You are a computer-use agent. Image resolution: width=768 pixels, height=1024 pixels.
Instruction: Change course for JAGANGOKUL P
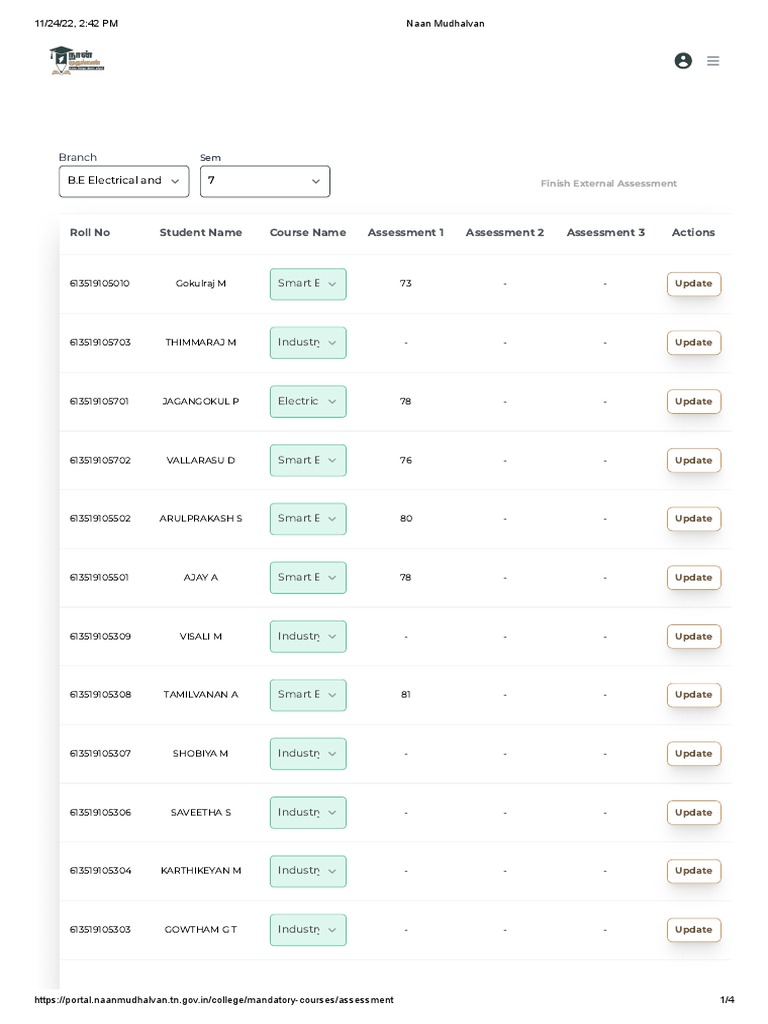pyautogui.click(x=308, y=402)
